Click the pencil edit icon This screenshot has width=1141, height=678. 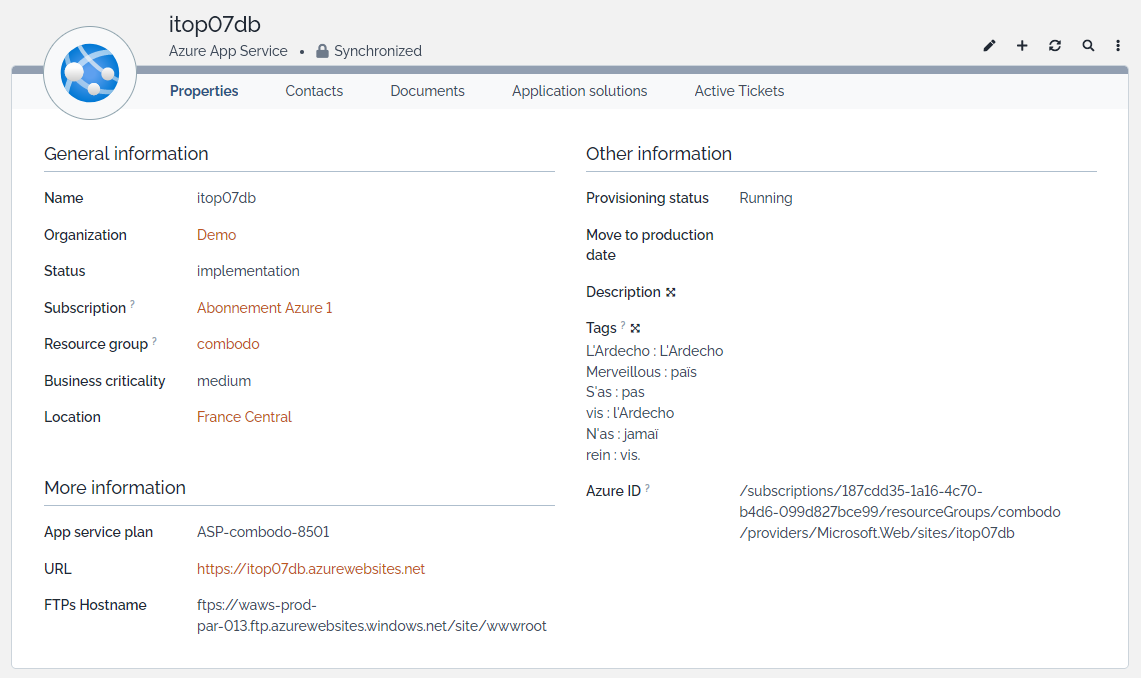989,46
